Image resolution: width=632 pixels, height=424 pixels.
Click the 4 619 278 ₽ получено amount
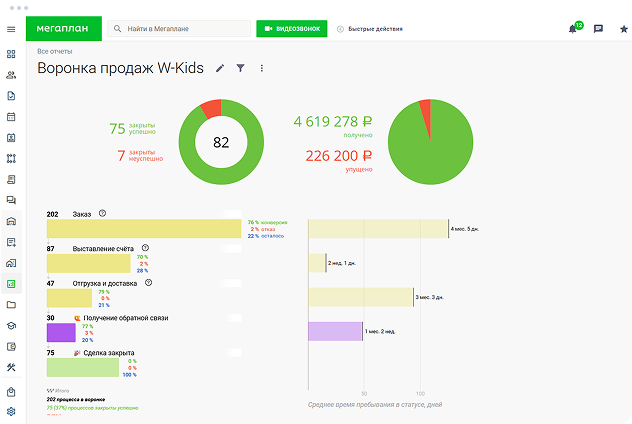point(333,126)
